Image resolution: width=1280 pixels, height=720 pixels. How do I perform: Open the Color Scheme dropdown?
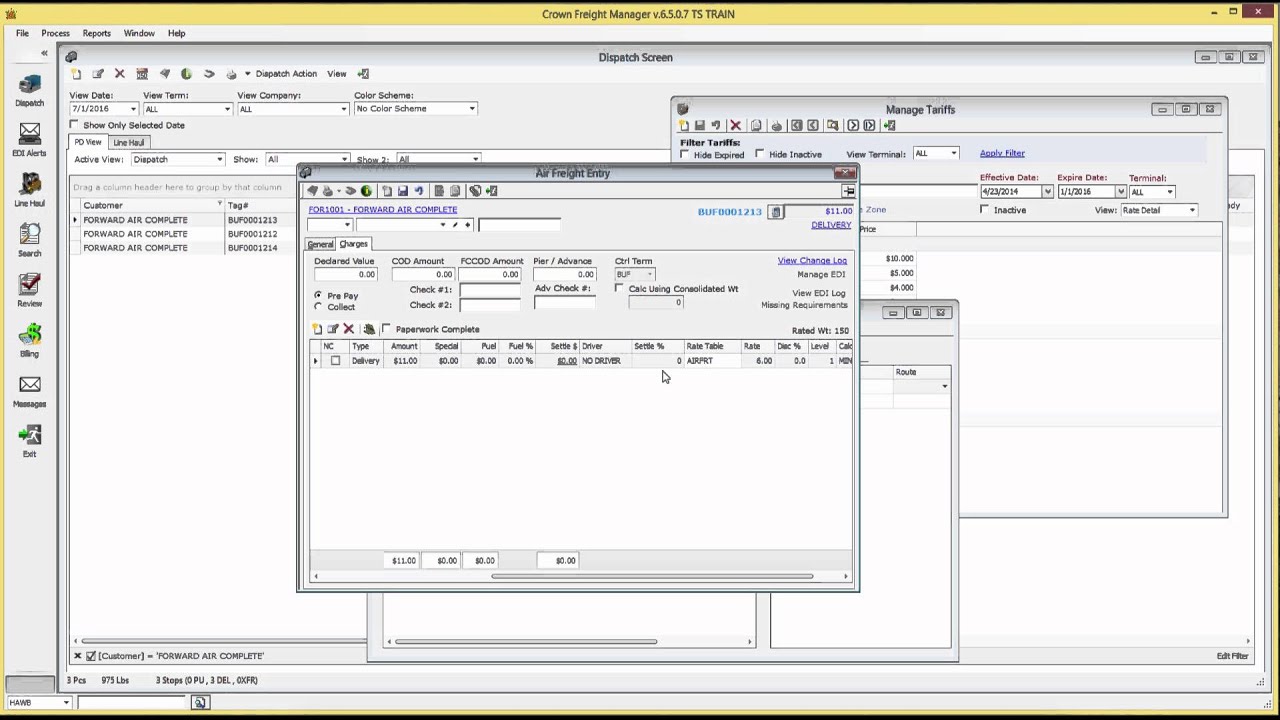click(472, 109)
